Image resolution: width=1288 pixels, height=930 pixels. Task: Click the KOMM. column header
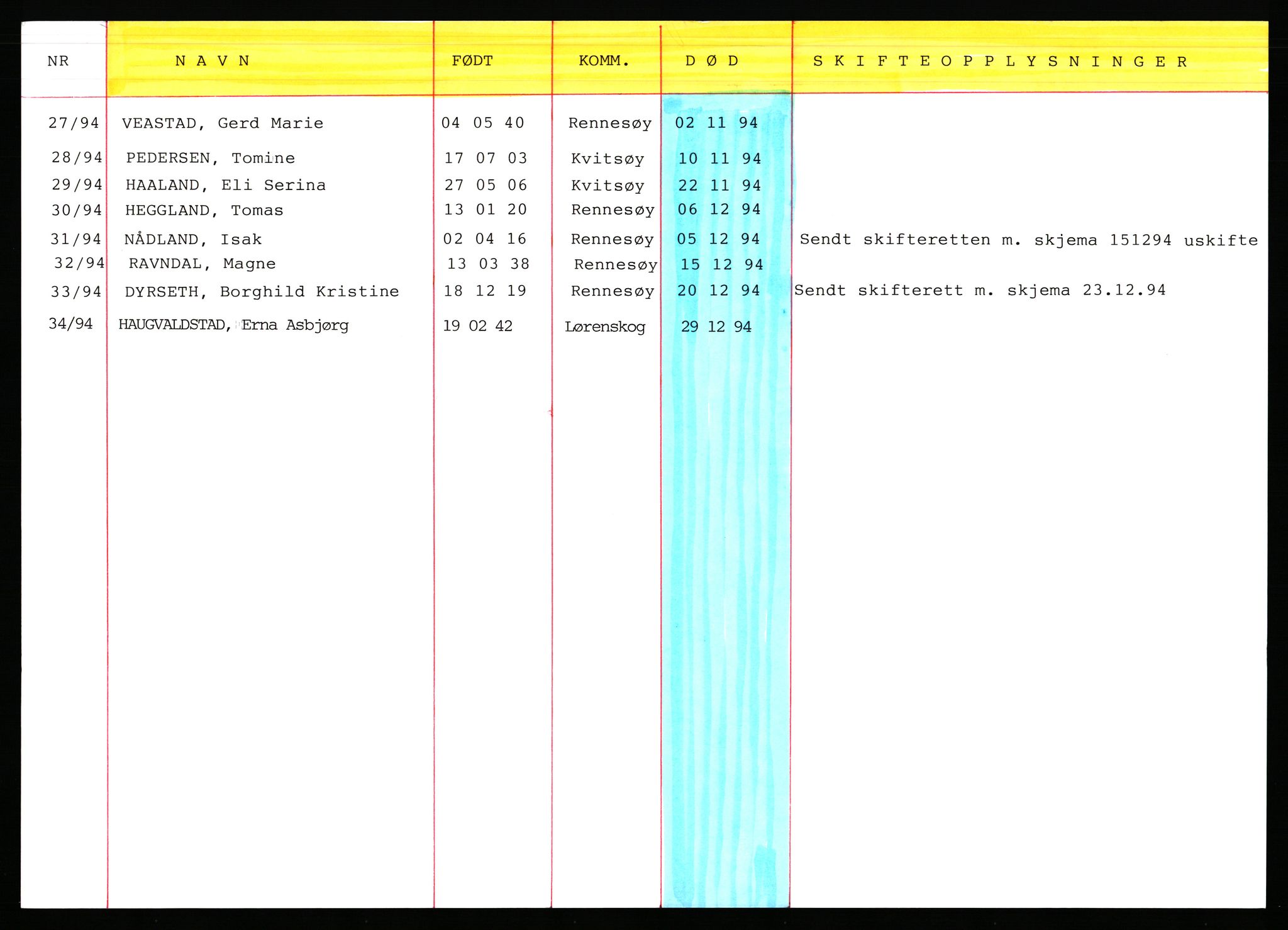click(604, 62)
